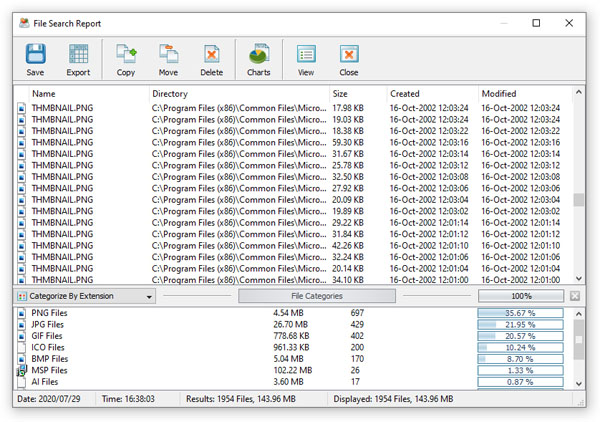
Task: Select the PNG Files category label
Action: [49, 313]
